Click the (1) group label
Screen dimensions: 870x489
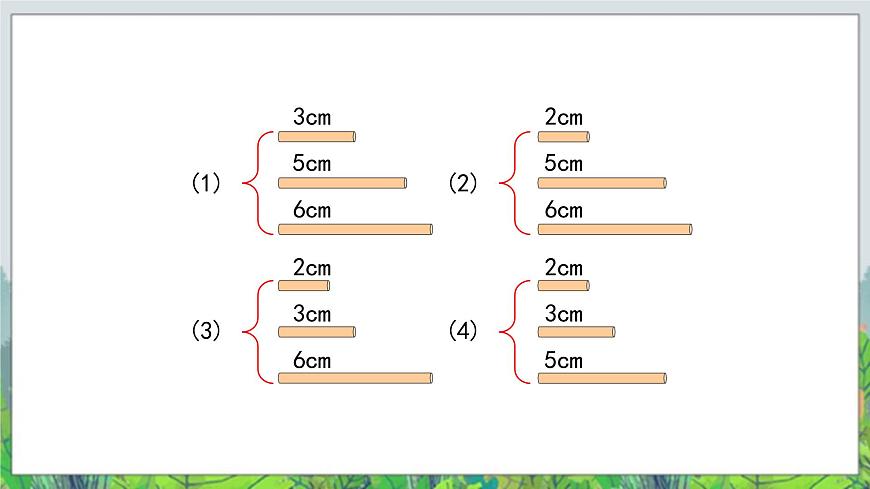pyautogui.click(x=206, y=183)
